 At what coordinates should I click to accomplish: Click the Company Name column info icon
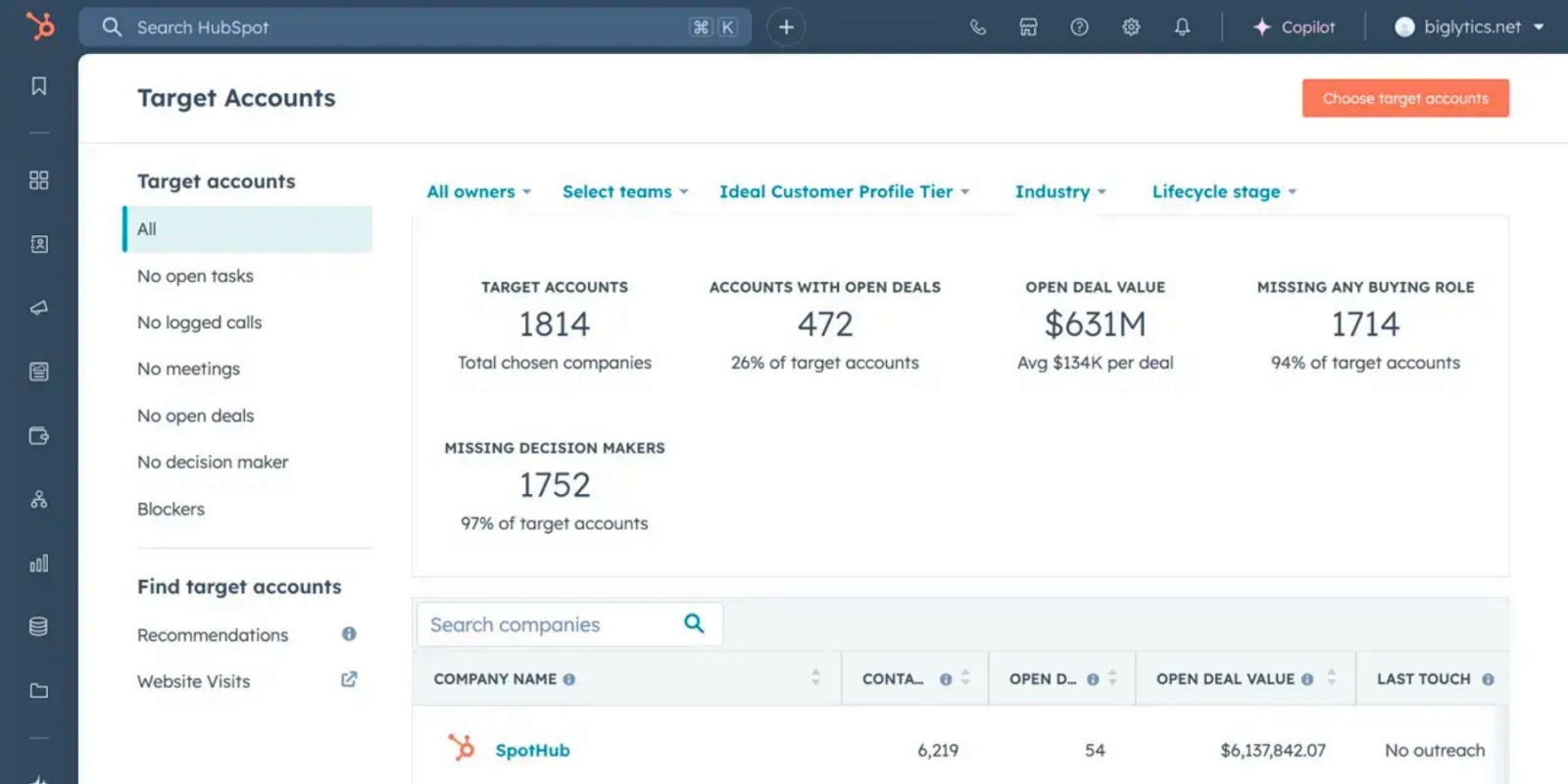(x=569, y=679)
